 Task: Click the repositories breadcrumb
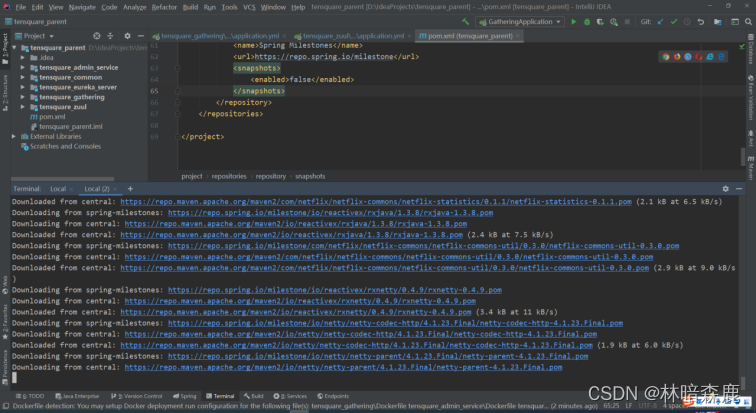pyautogui.click(x=229, y=176)
